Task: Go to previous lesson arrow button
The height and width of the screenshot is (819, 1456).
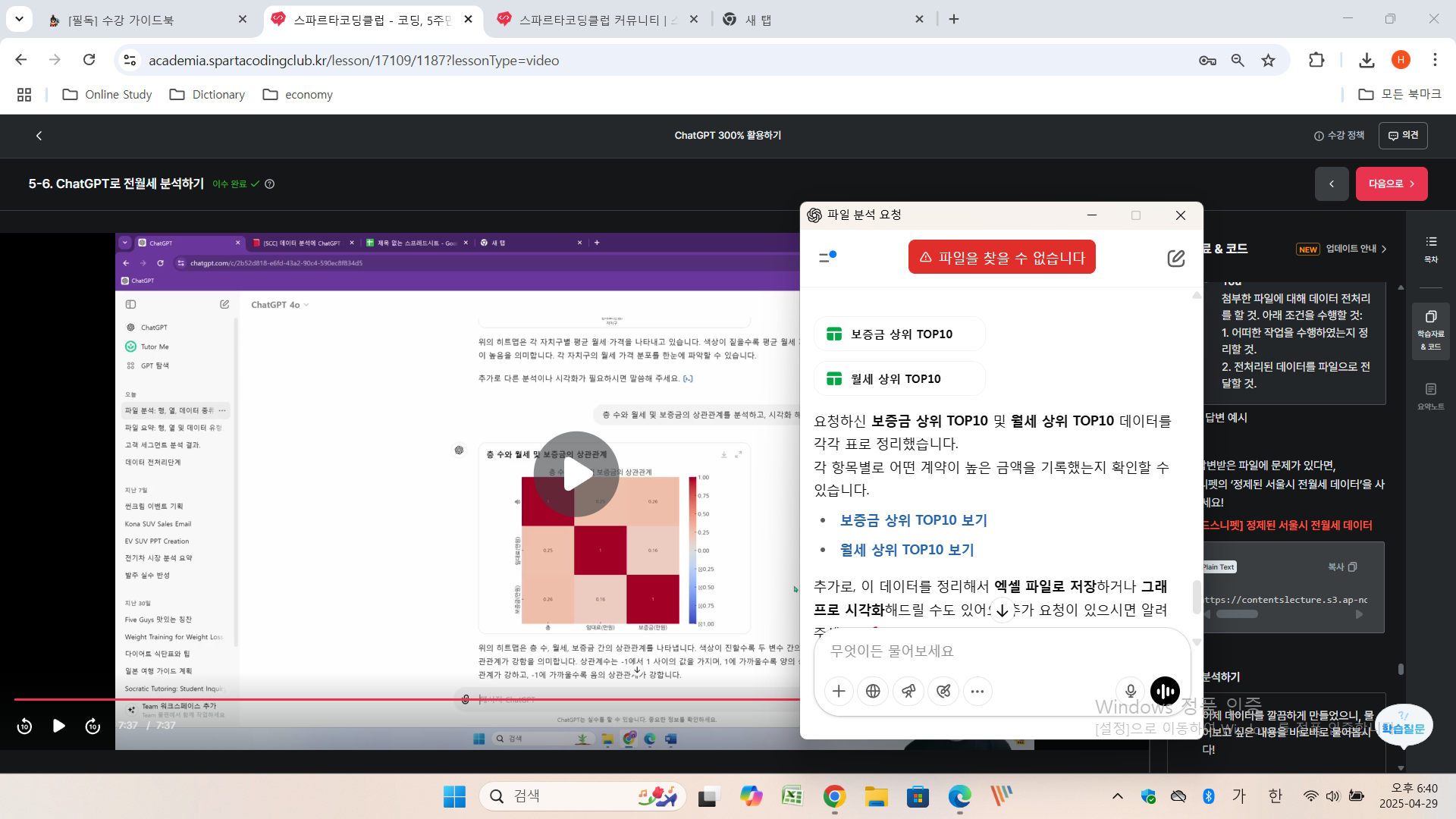Action: pyautogui.click(x=1331, y=184)
